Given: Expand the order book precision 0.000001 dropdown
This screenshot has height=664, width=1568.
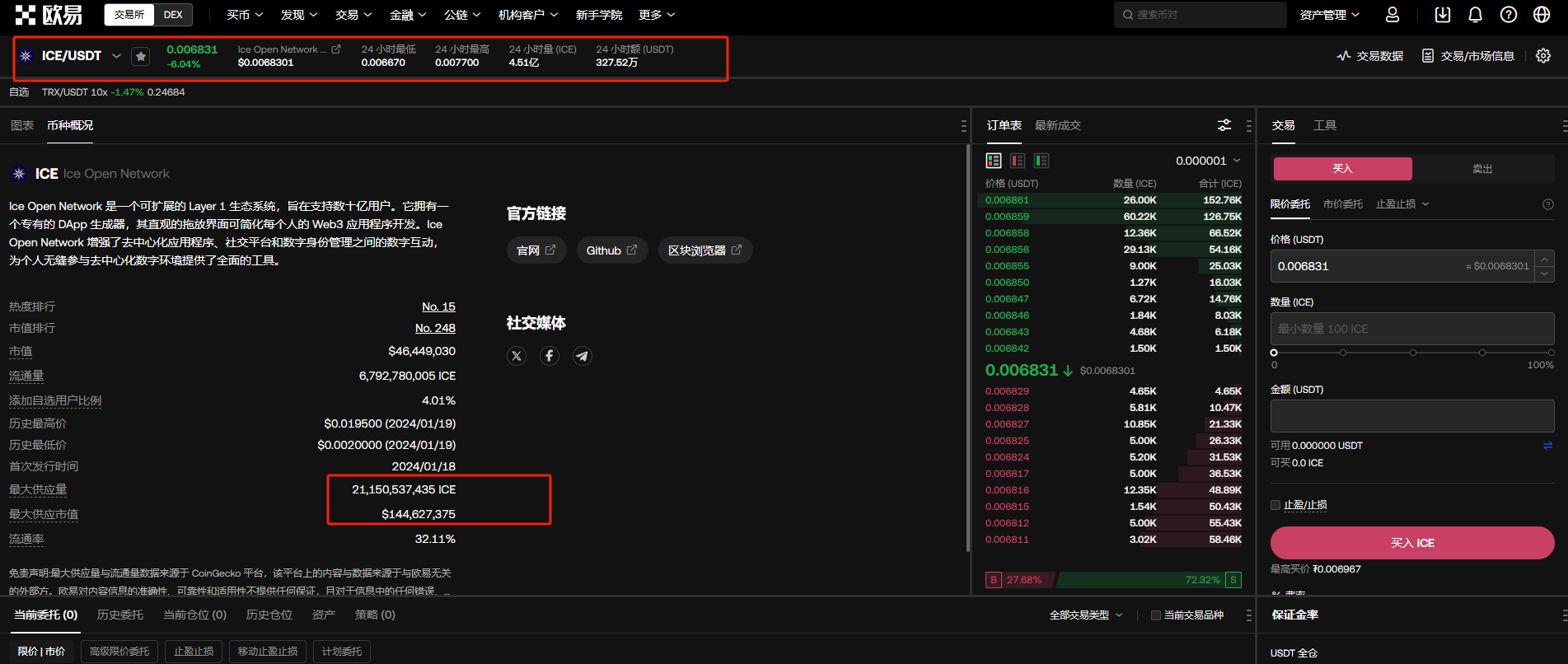Looking at the screenshot, I should pyautogui.click(x=1208, y=161).
